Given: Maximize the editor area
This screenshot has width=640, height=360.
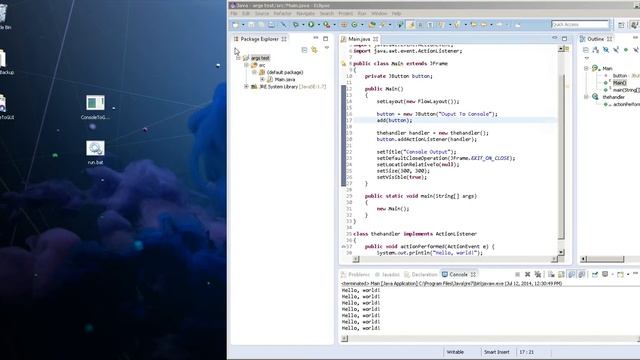Looking at the screenshot, I should (x=564, y=39).
